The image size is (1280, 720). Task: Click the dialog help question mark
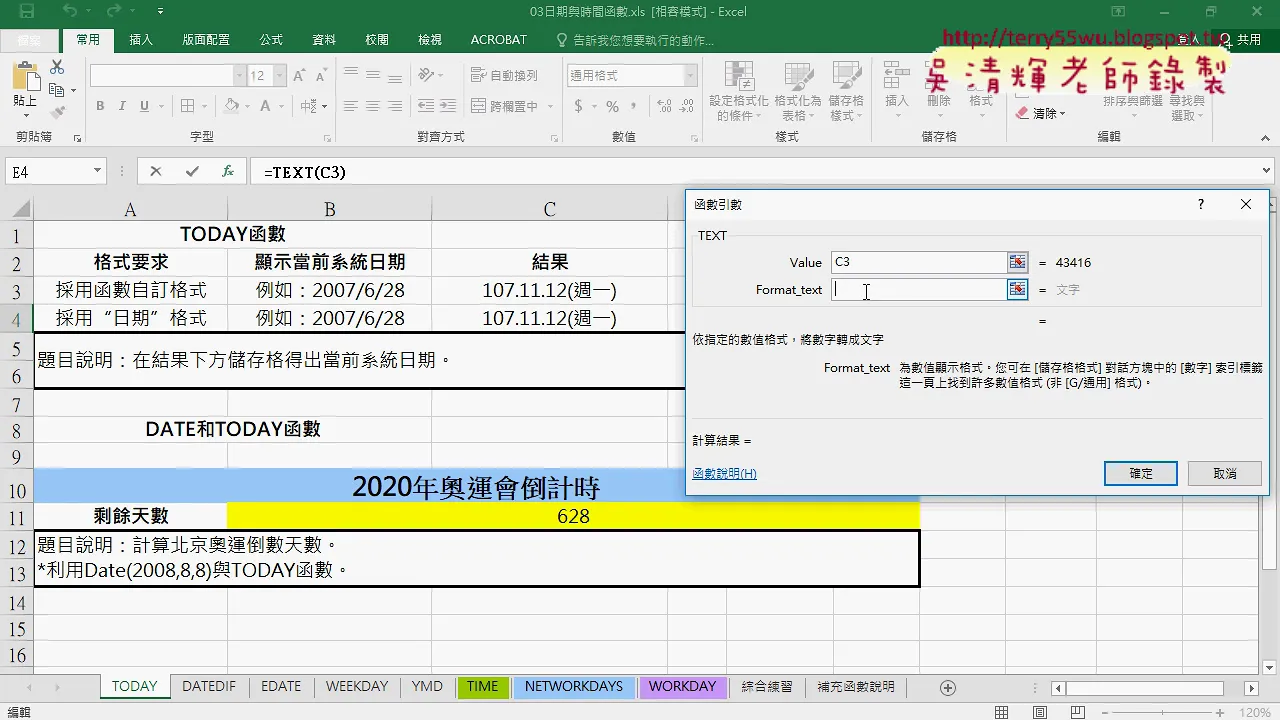(x=1201, y=204)
